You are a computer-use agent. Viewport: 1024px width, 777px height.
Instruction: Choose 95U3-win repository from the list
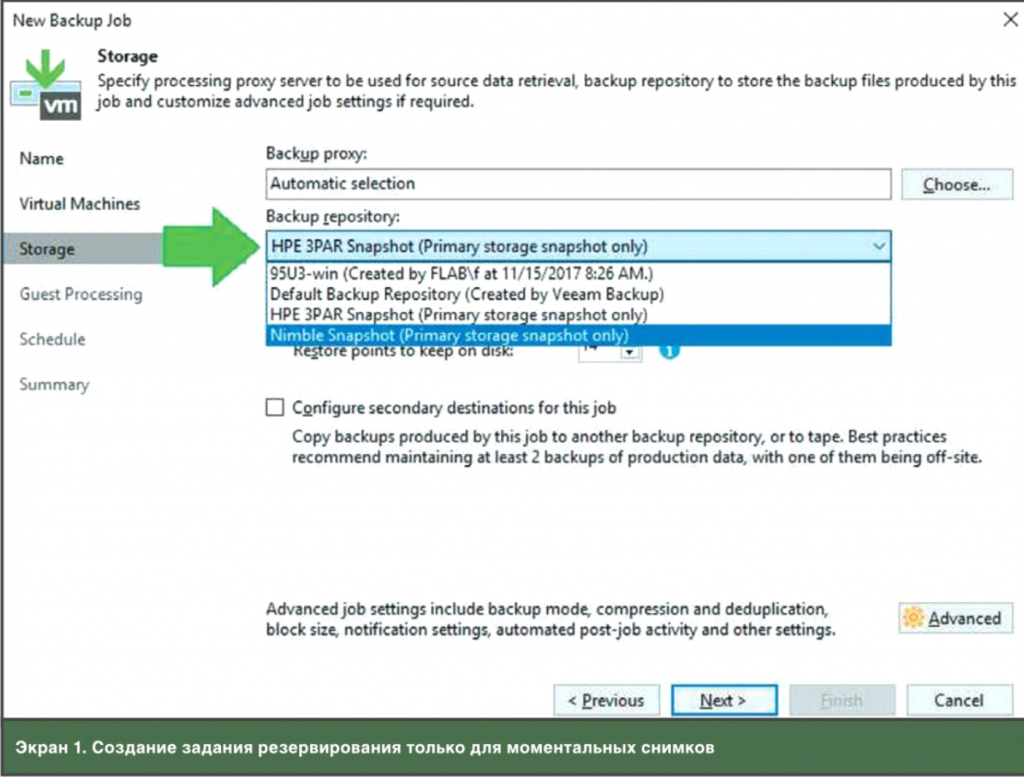coord(460,273)
